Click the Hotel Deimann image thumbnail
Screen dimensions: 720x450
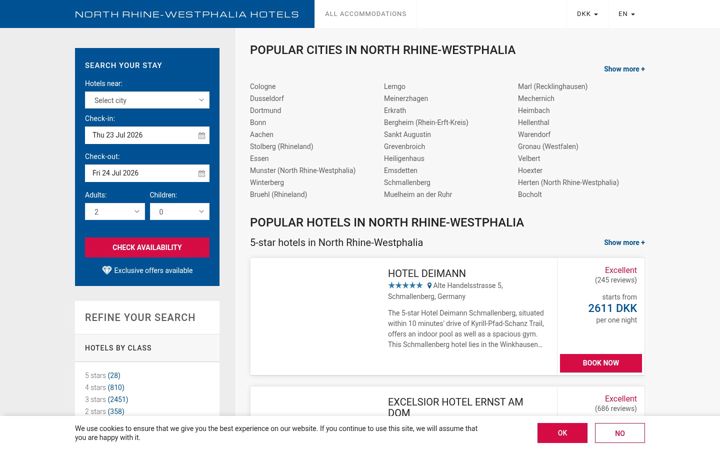pyautogui.click(x=315, y=316)
